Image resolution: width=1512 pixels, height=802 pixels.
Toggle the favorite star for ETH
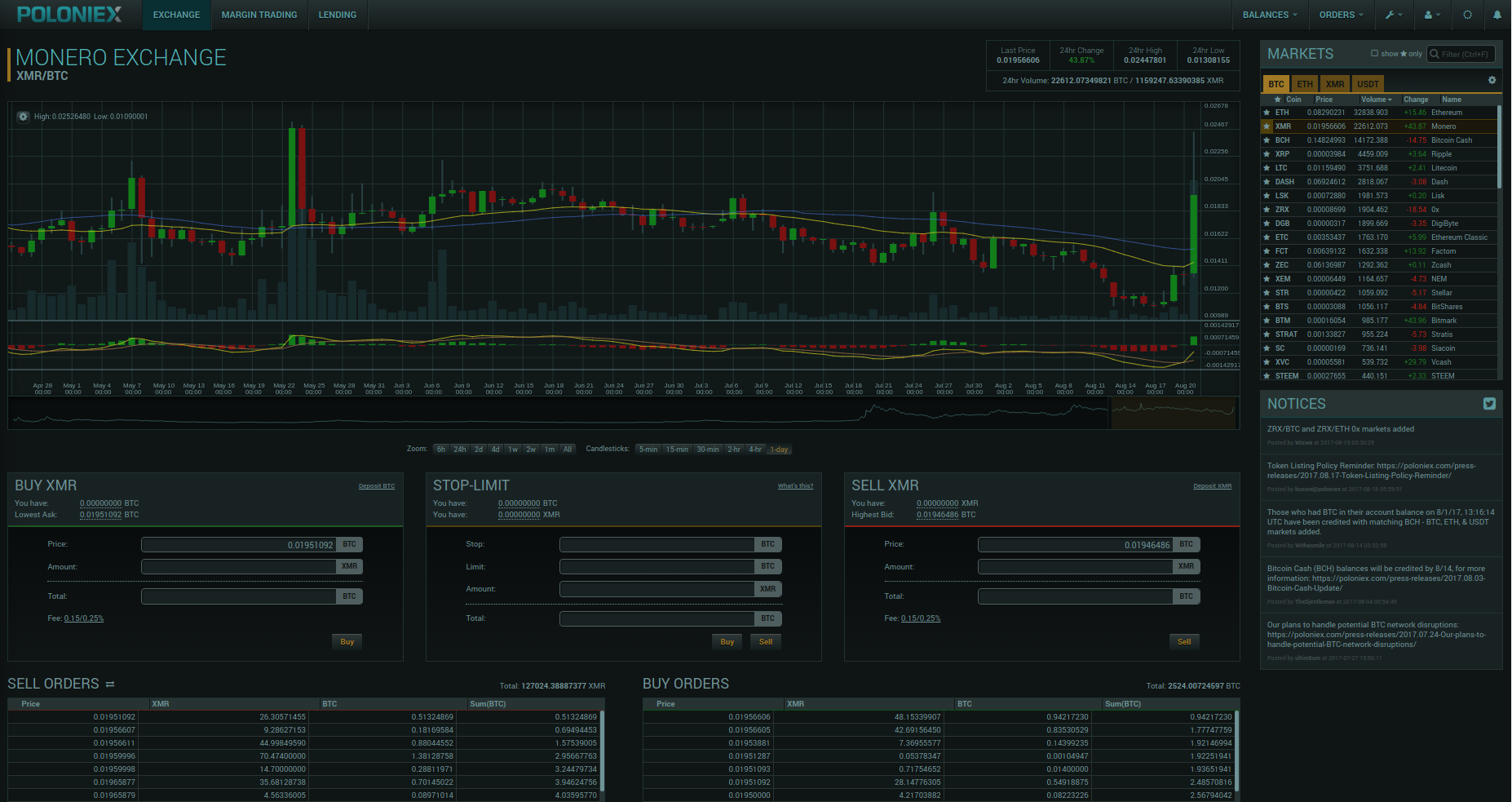point(1267,113)
